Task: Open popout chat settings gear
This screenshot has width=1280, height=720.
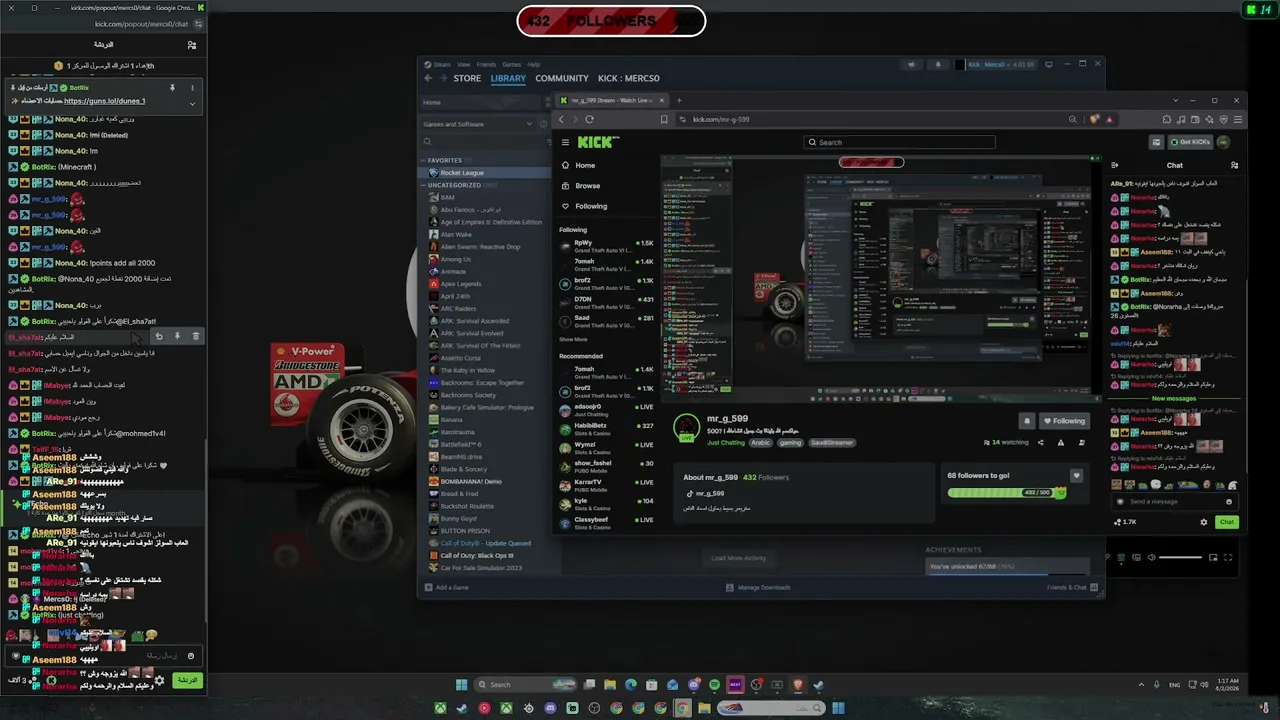Action: click(x=158, y=680)
